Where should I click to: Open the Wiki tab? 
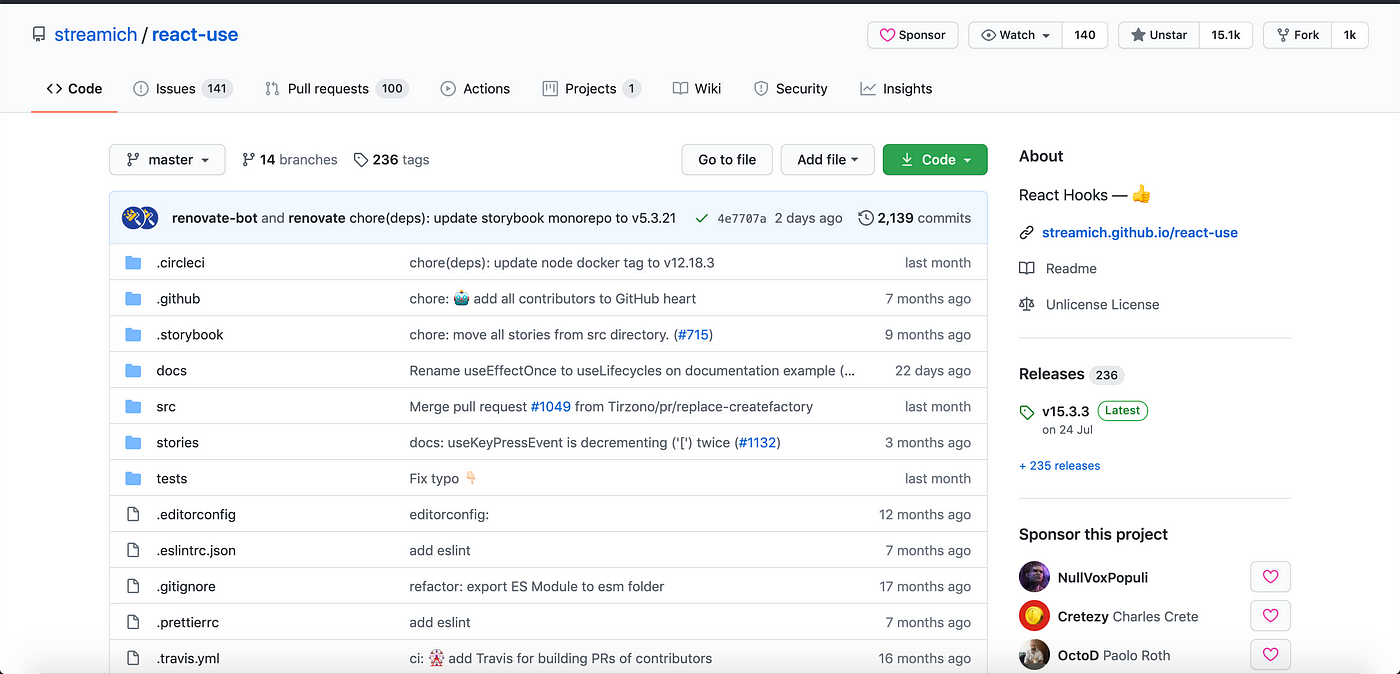click(697, 89)
